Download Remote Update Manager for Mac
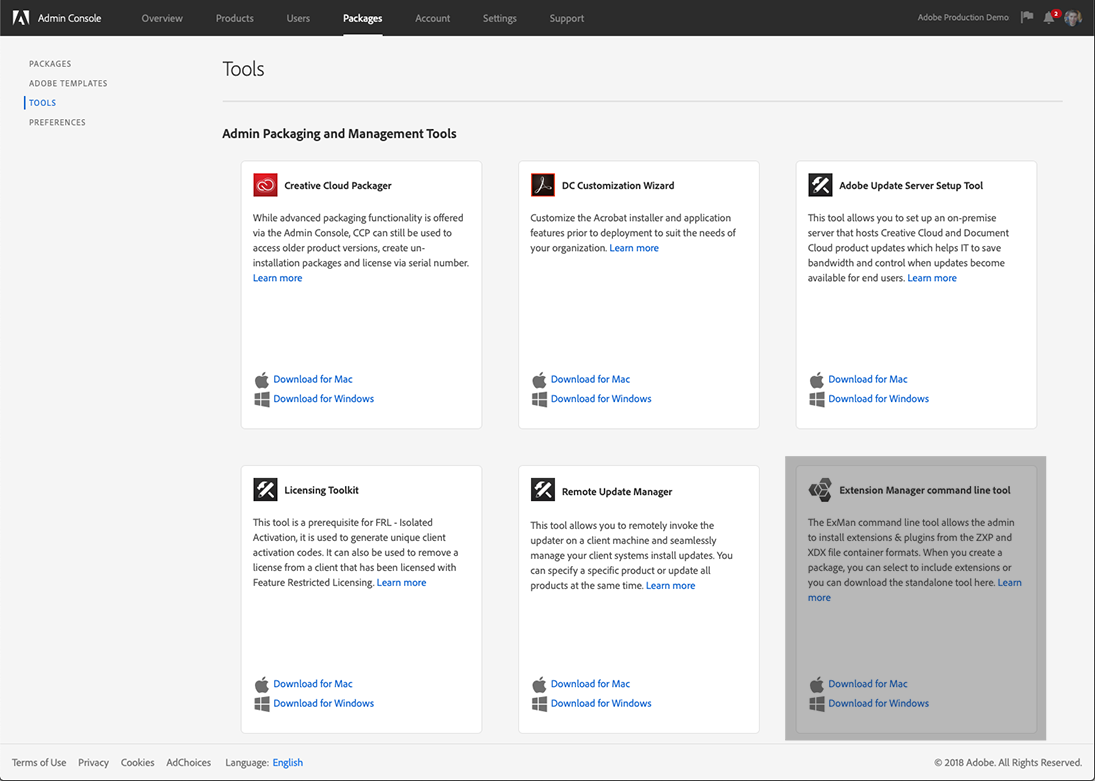 coord(590,684)
